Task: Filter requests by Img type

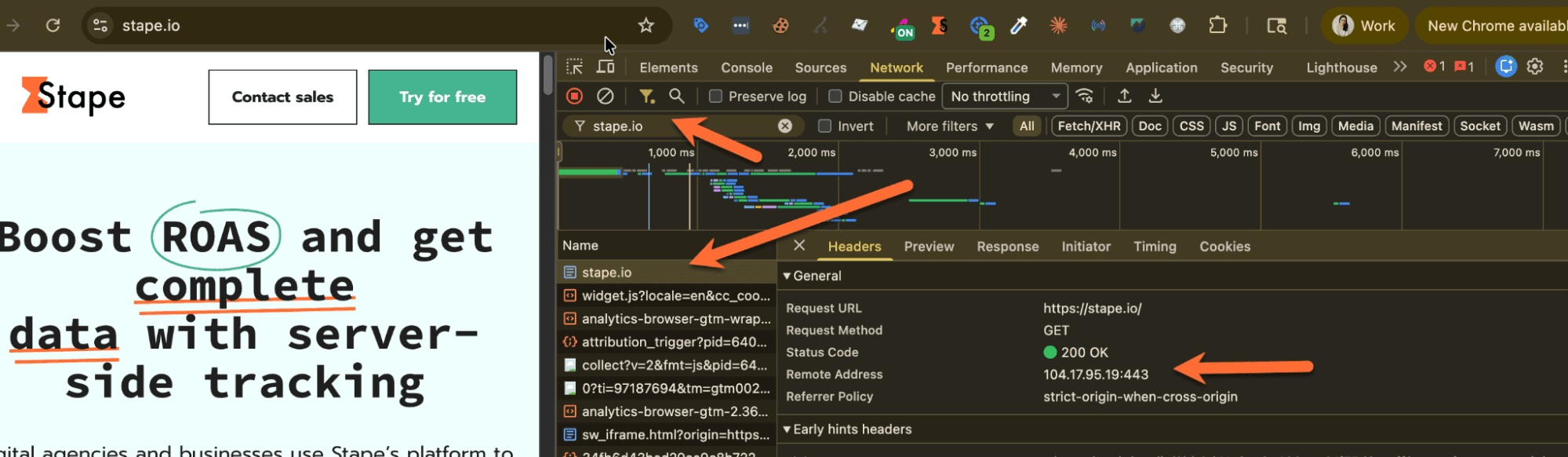Action: tap(1309, 126)
